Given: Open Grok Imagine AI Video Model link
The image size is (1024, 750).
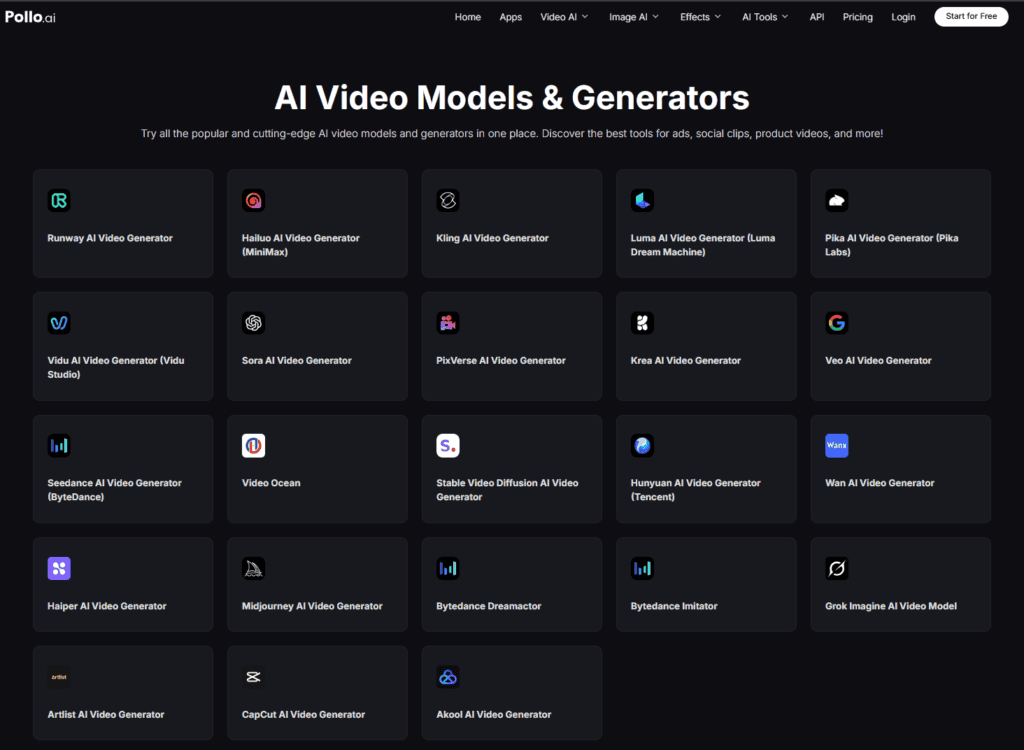Looking at the screenshot, I should (891, 606).
